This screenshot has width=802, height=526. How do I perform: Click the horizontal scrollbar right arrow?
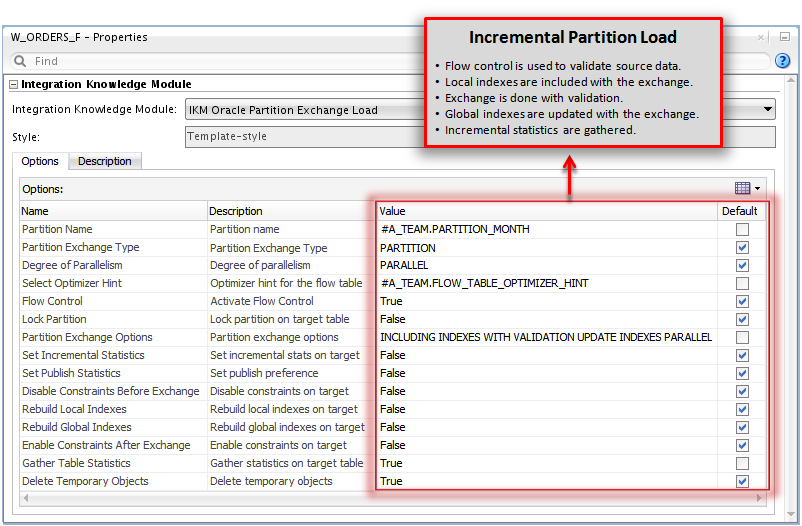[759, 498]
